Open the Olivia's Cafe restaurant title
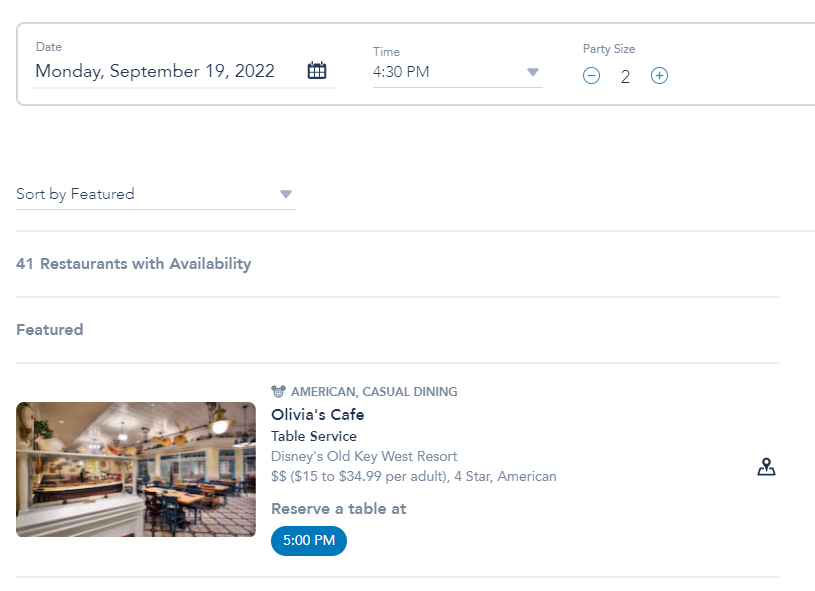 pos(318,415)
